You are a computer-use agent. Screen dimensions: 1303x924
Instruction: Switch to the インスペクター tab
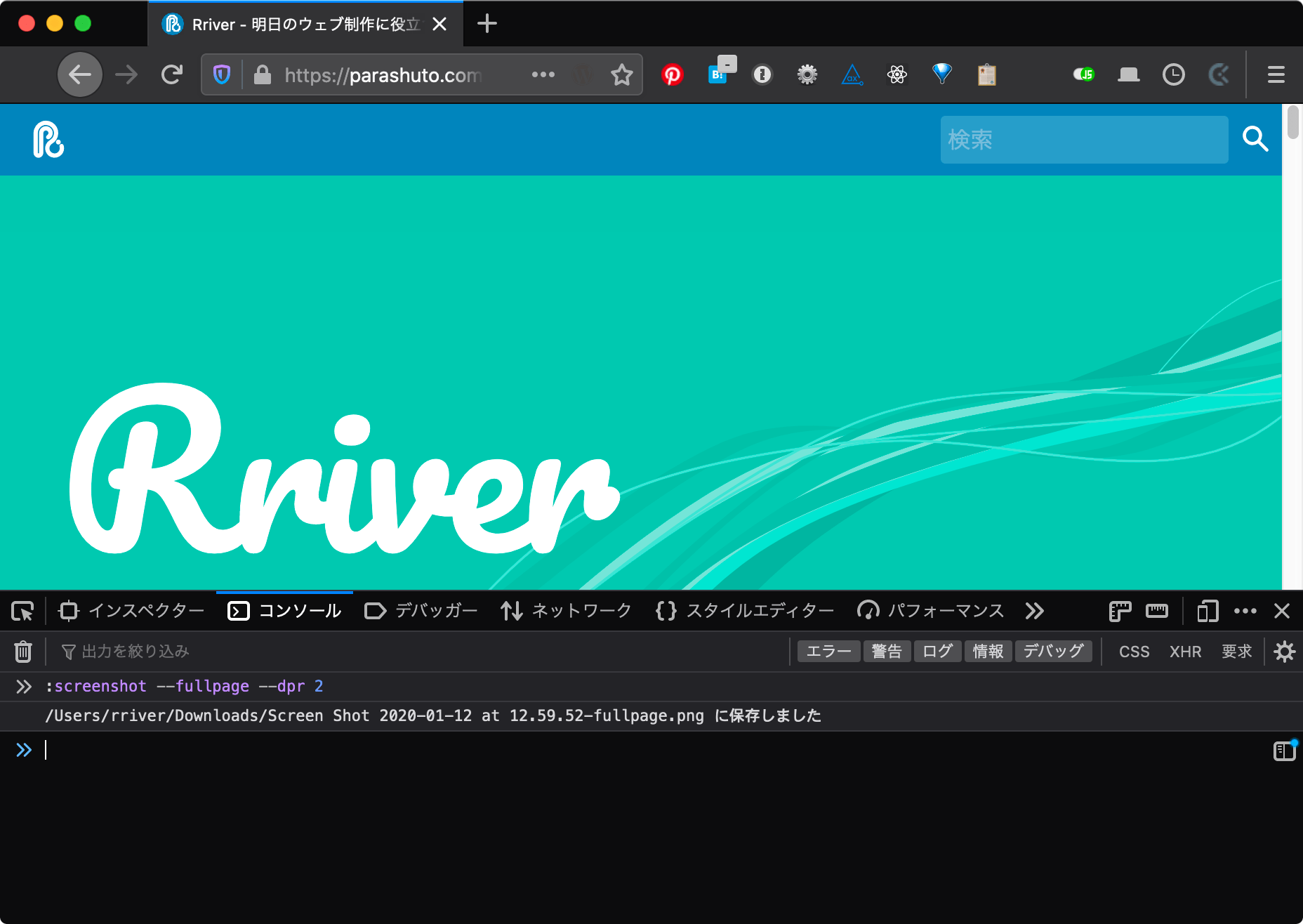click(132, 611)
